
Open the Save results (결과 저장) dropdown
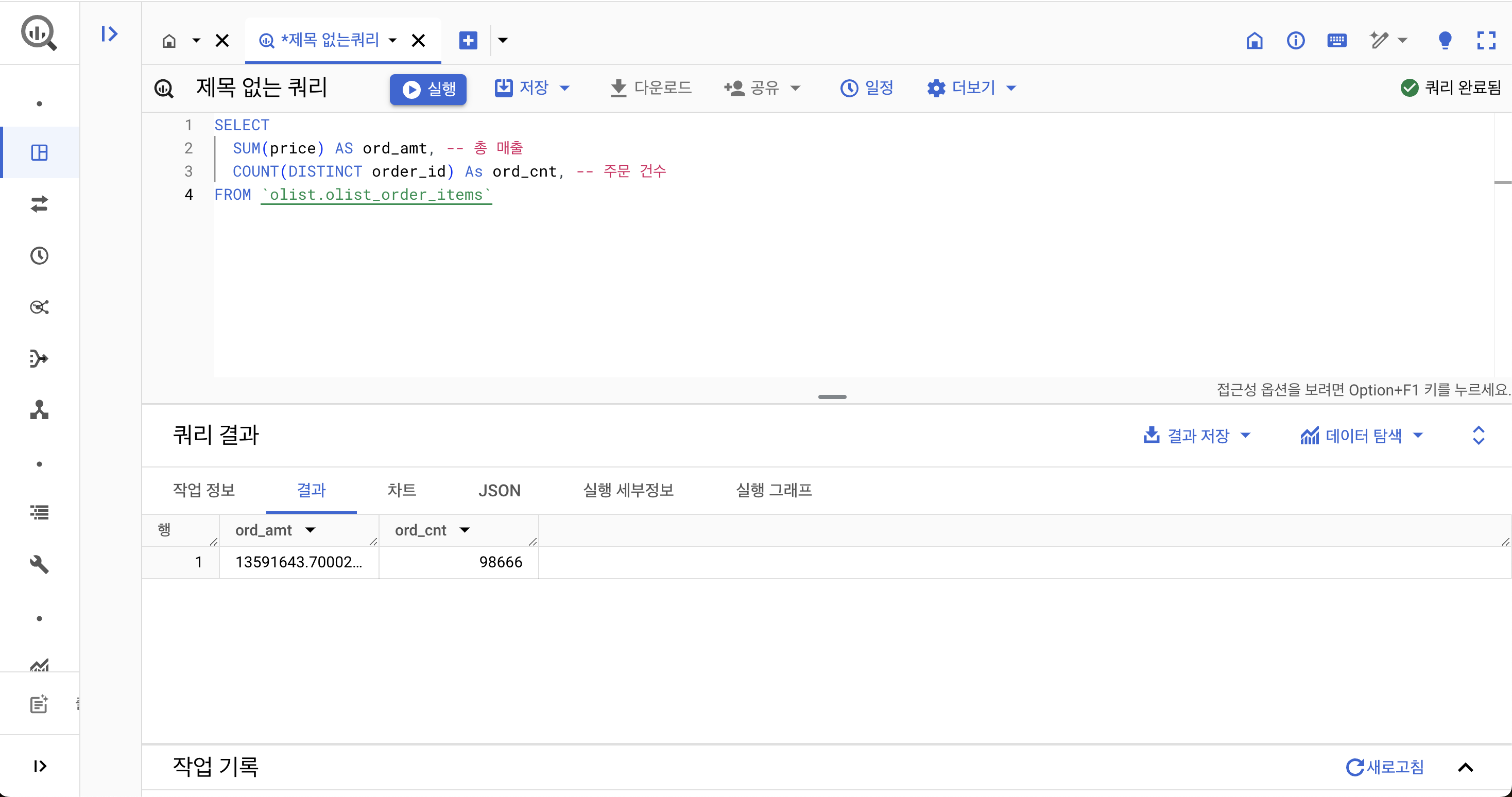pyautogui.click(x=1197, y=436)
